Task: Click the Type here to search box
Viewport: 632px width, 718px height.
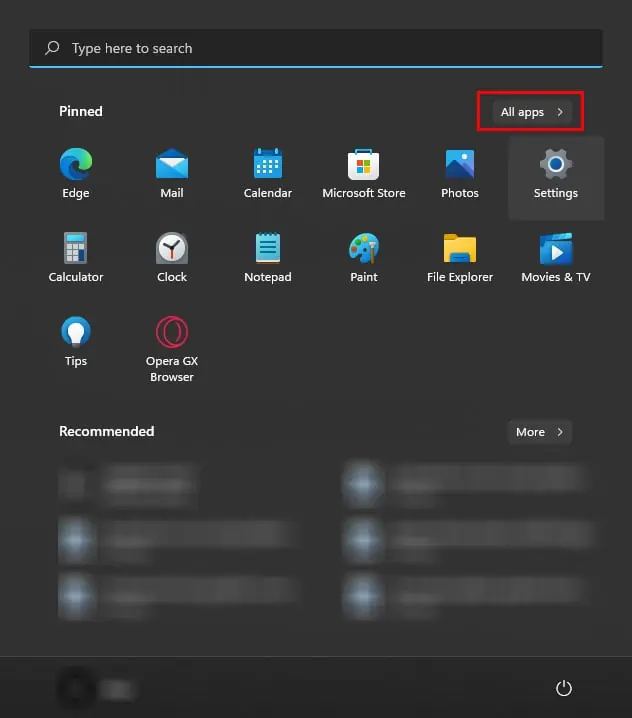Action: pyautogui.click(x=316, y=48)
